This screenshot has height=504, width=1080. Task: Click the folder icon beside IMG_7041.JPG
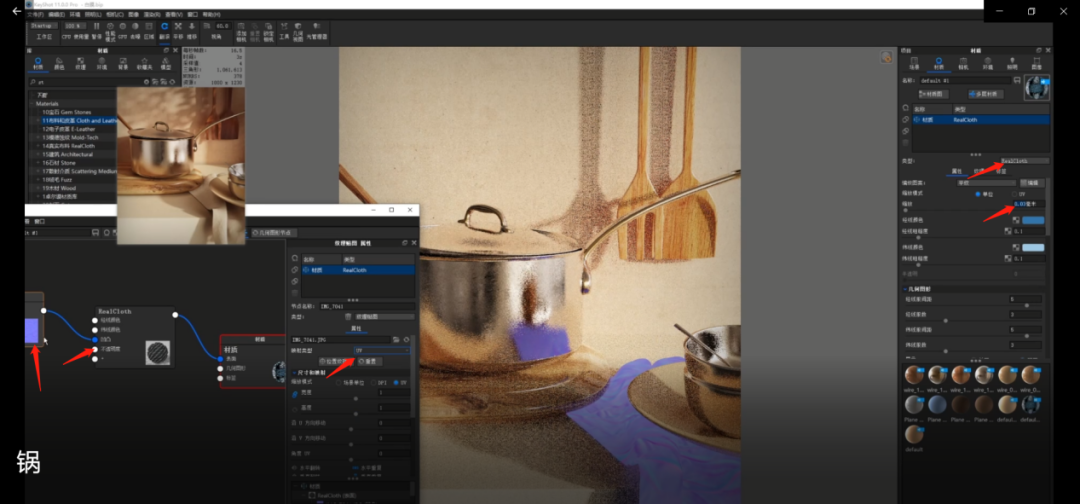395,340
